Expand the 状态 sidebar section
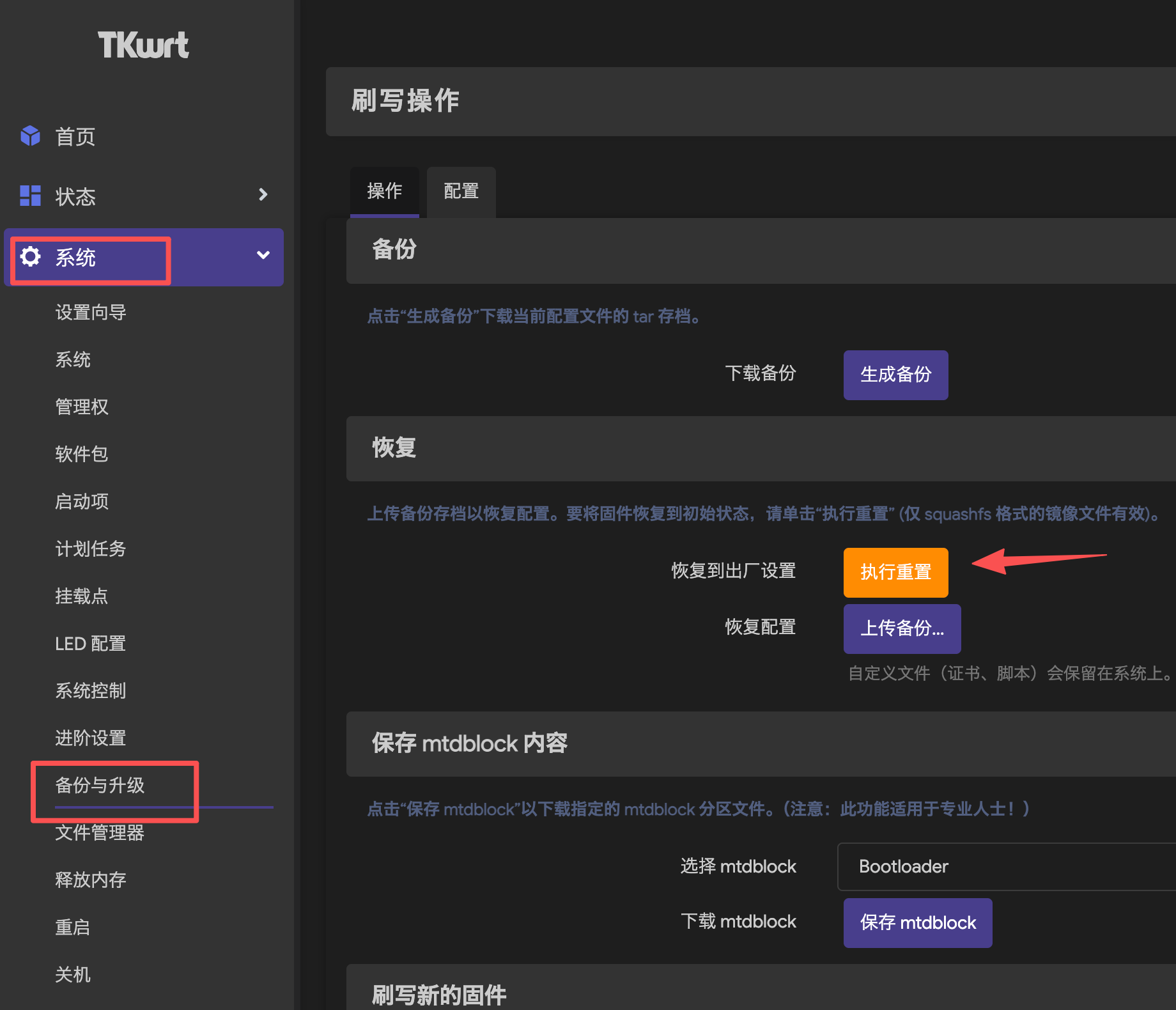The image size is (1176, 1010). click(263, 195)
